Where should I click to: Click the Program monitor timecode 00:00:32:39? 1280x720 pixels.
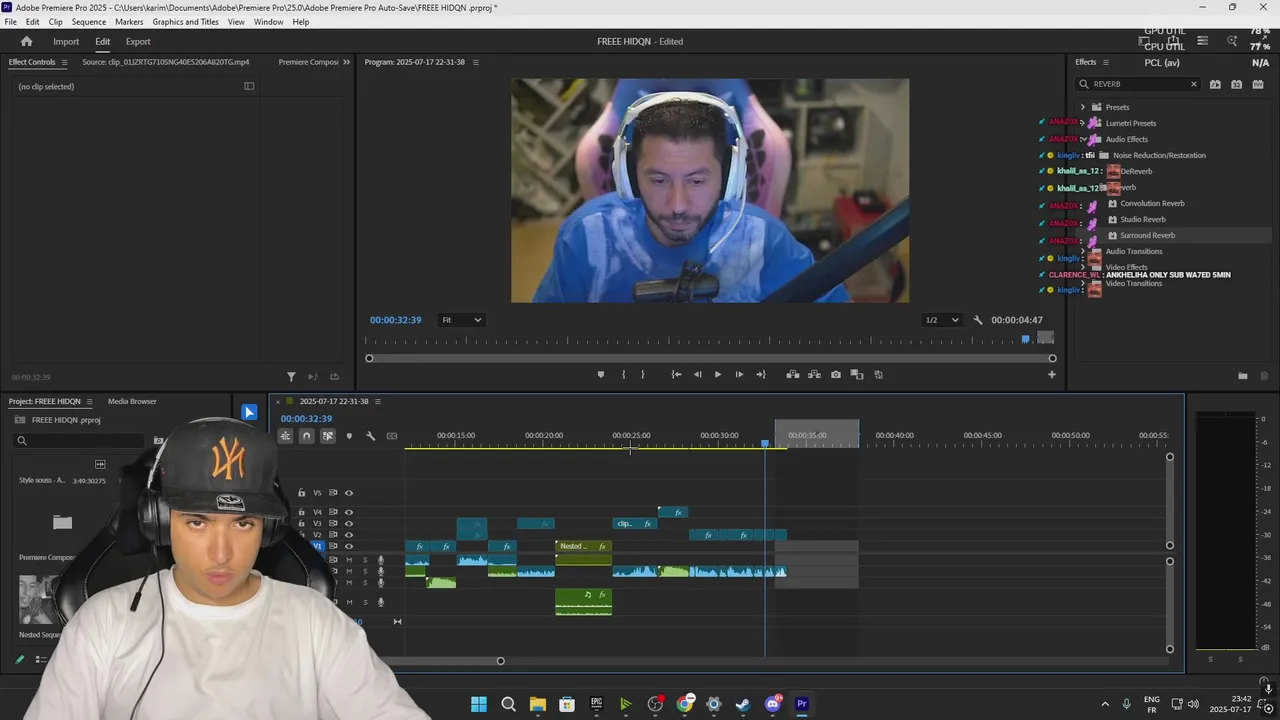(x=395, y=320)
